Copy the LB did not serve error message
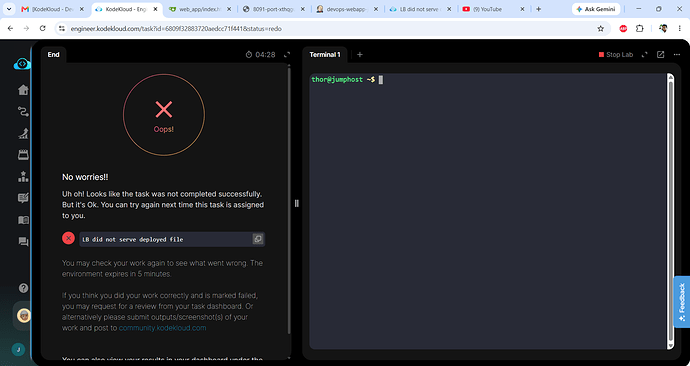 [258, 239]
